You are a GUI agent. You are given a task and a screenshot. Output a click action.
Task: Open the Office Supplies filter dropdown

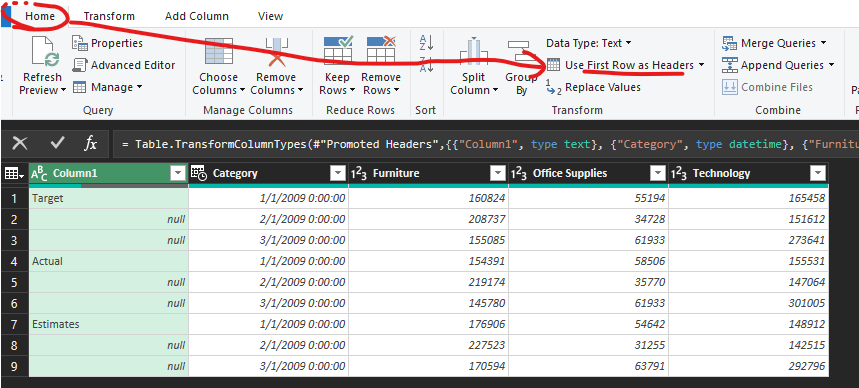[x=657, y=174]
